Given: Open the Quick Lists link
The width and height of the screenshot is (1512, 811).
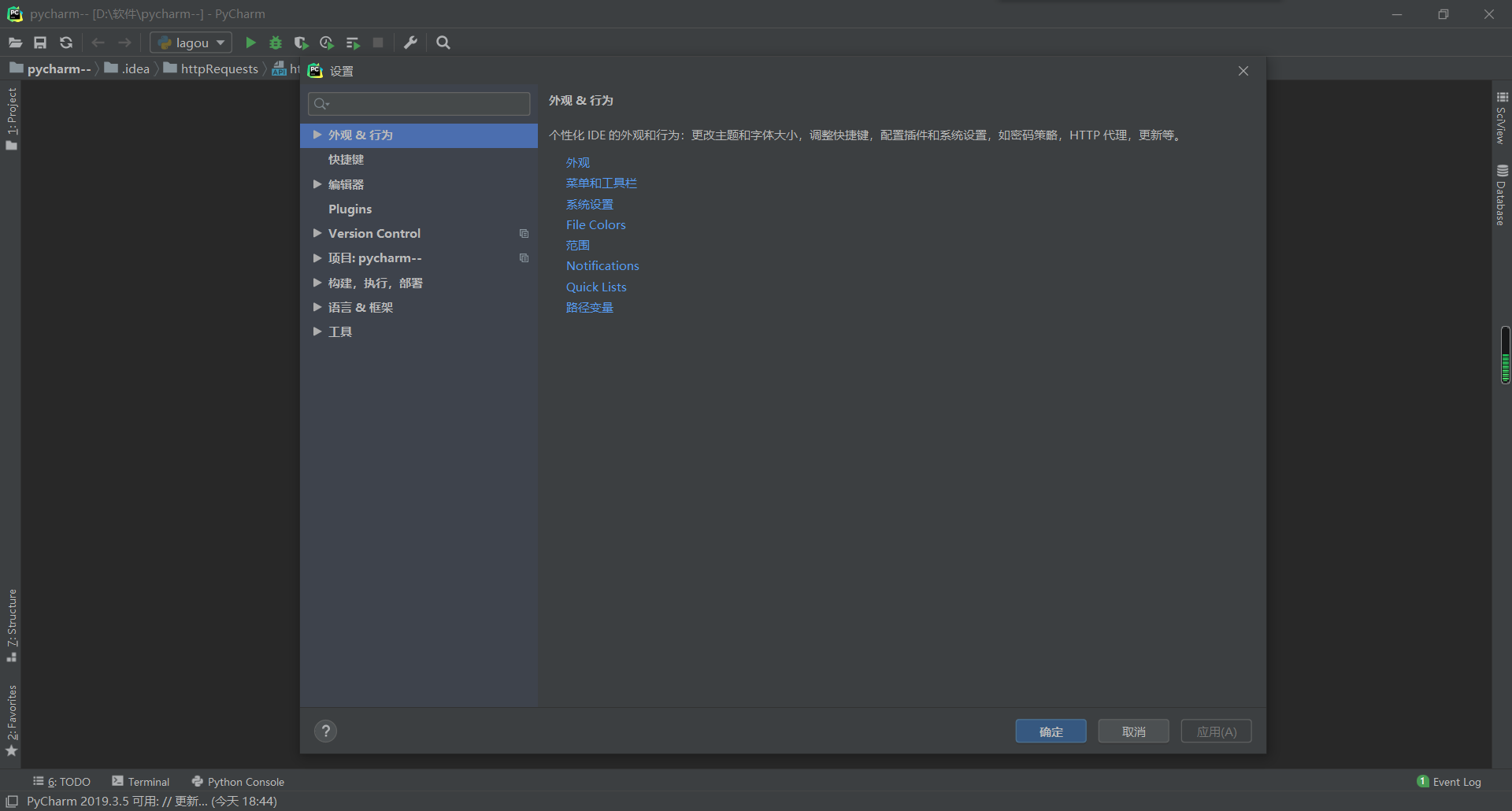Looking at the screenshot, I should [x=596, y=287].
